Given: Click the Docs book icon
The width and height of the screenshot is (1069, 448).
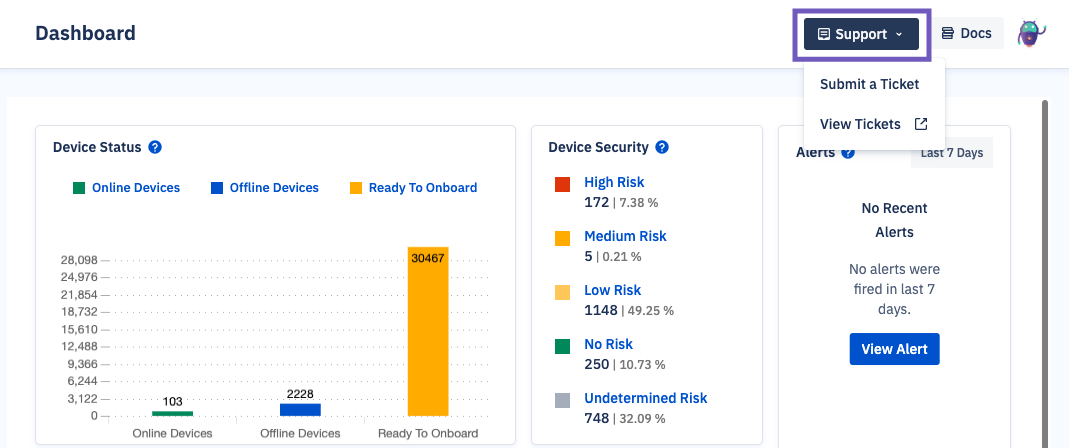Looking at the screenshot, I should click(948, 34).
